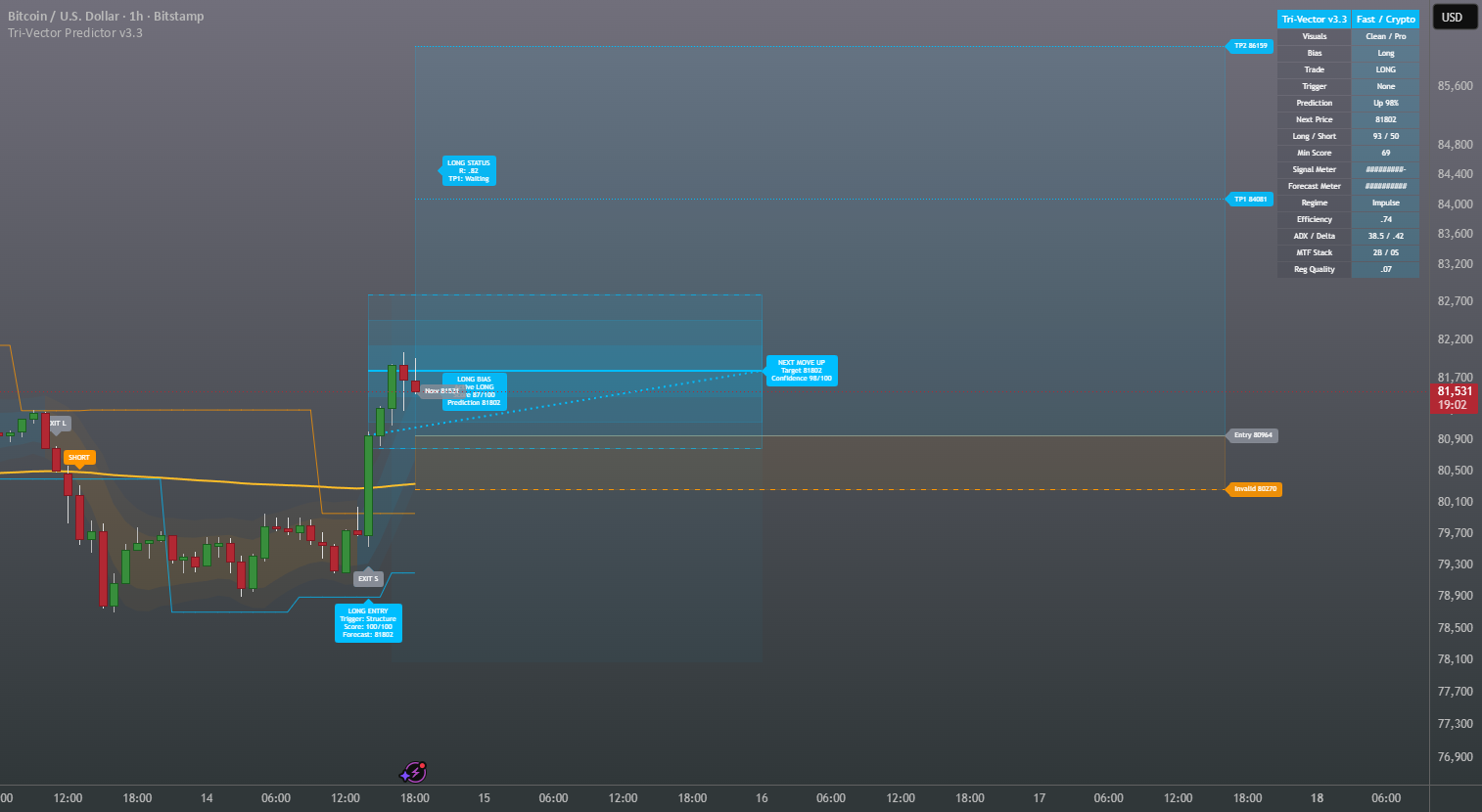Screen dimensions: 1482x812
Task: Click the MTF Stack row label
Action: click(x=1314, y=252)
